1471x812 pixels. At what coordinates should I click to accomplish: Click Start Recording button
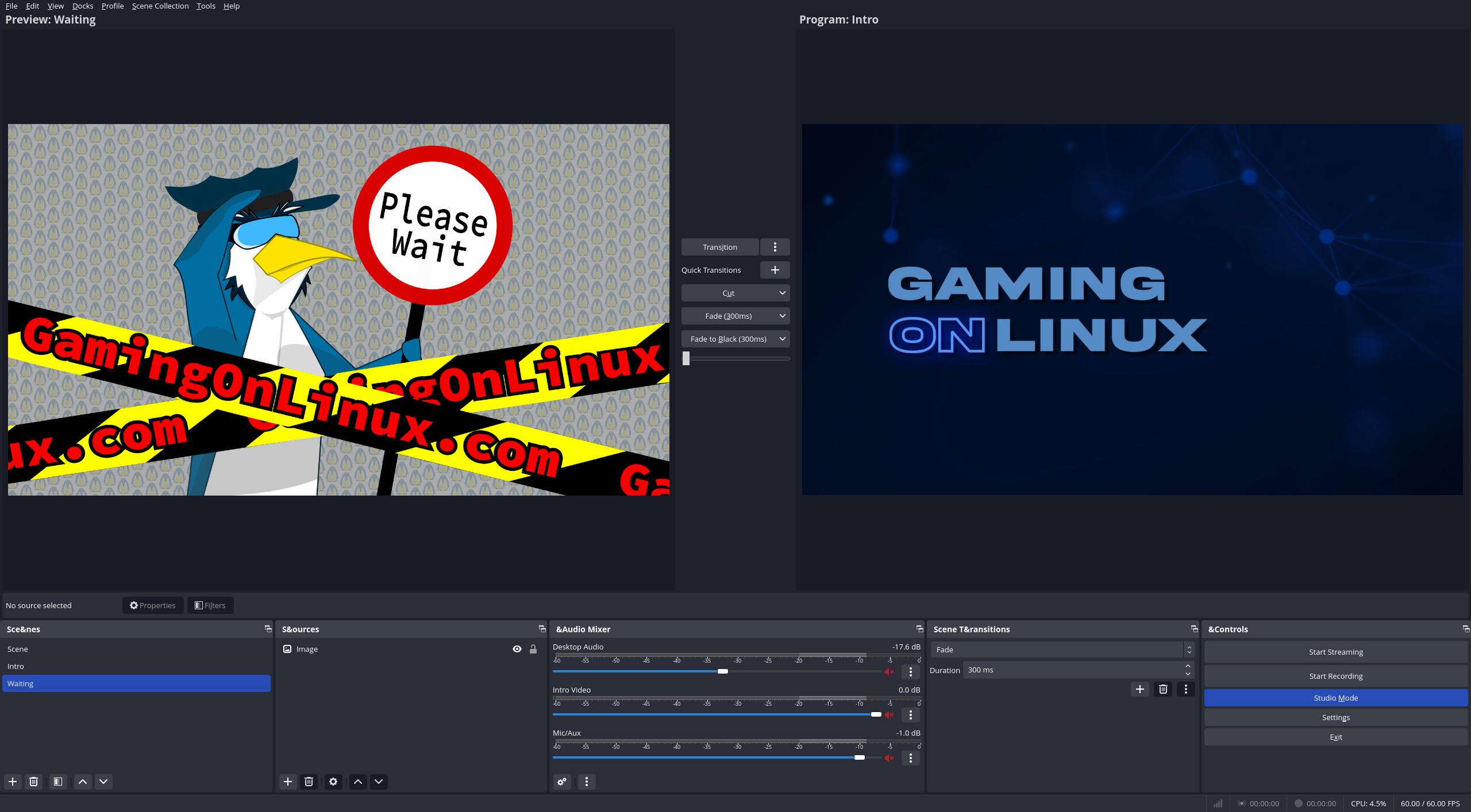tap(1335, 676)
